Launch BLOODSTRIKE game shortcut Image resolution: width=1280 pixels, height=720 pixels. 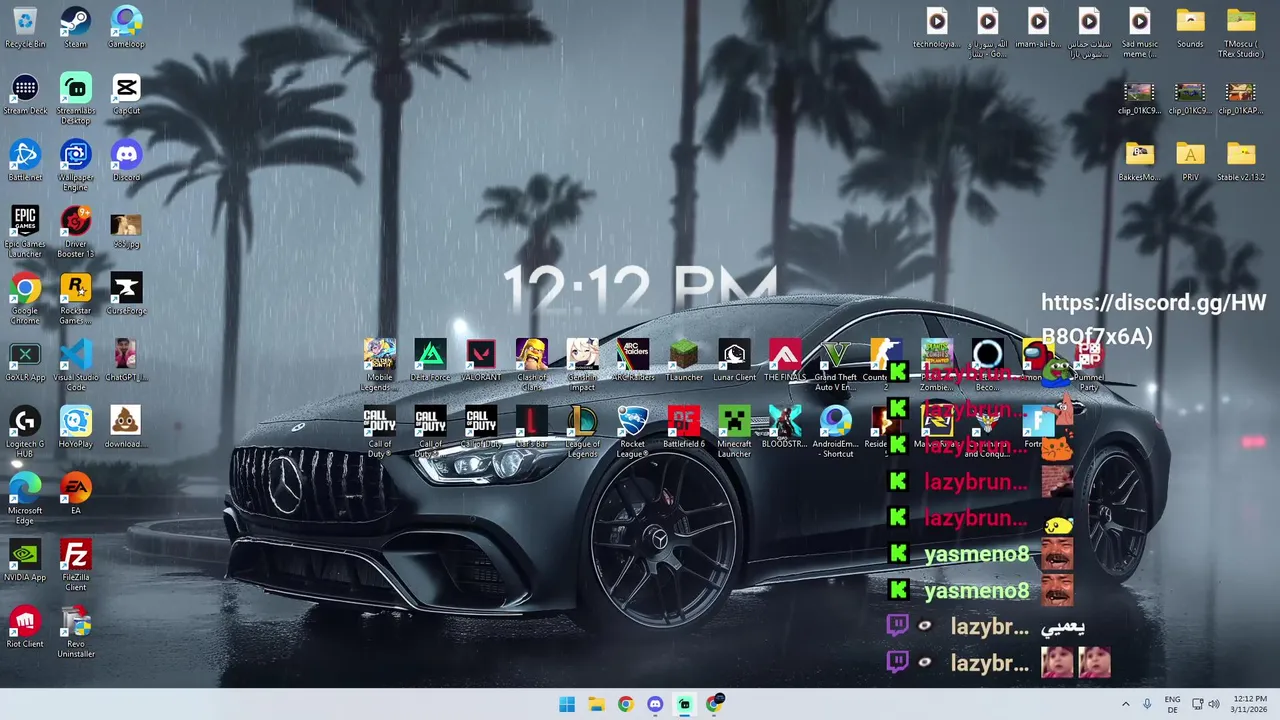(785, 427)
